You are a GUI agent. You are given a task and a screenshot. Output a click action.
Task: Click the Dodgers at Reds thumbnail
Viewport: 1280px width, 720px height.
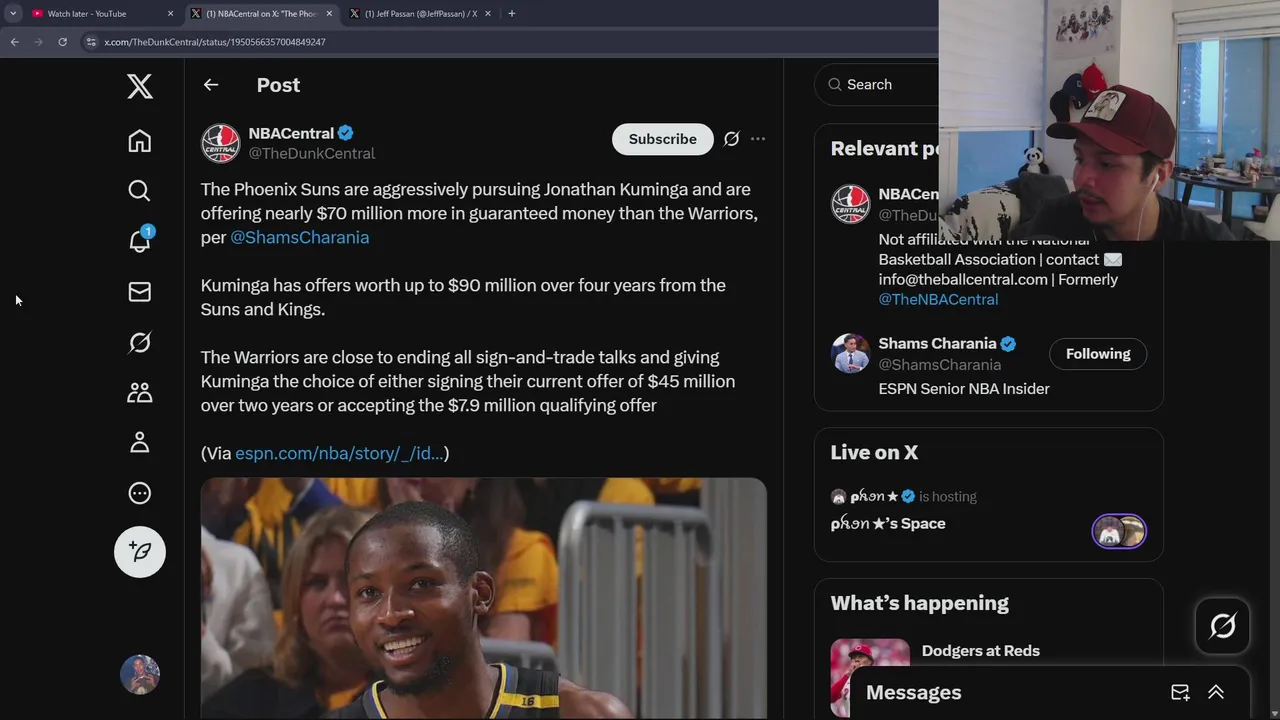[870, 677]
